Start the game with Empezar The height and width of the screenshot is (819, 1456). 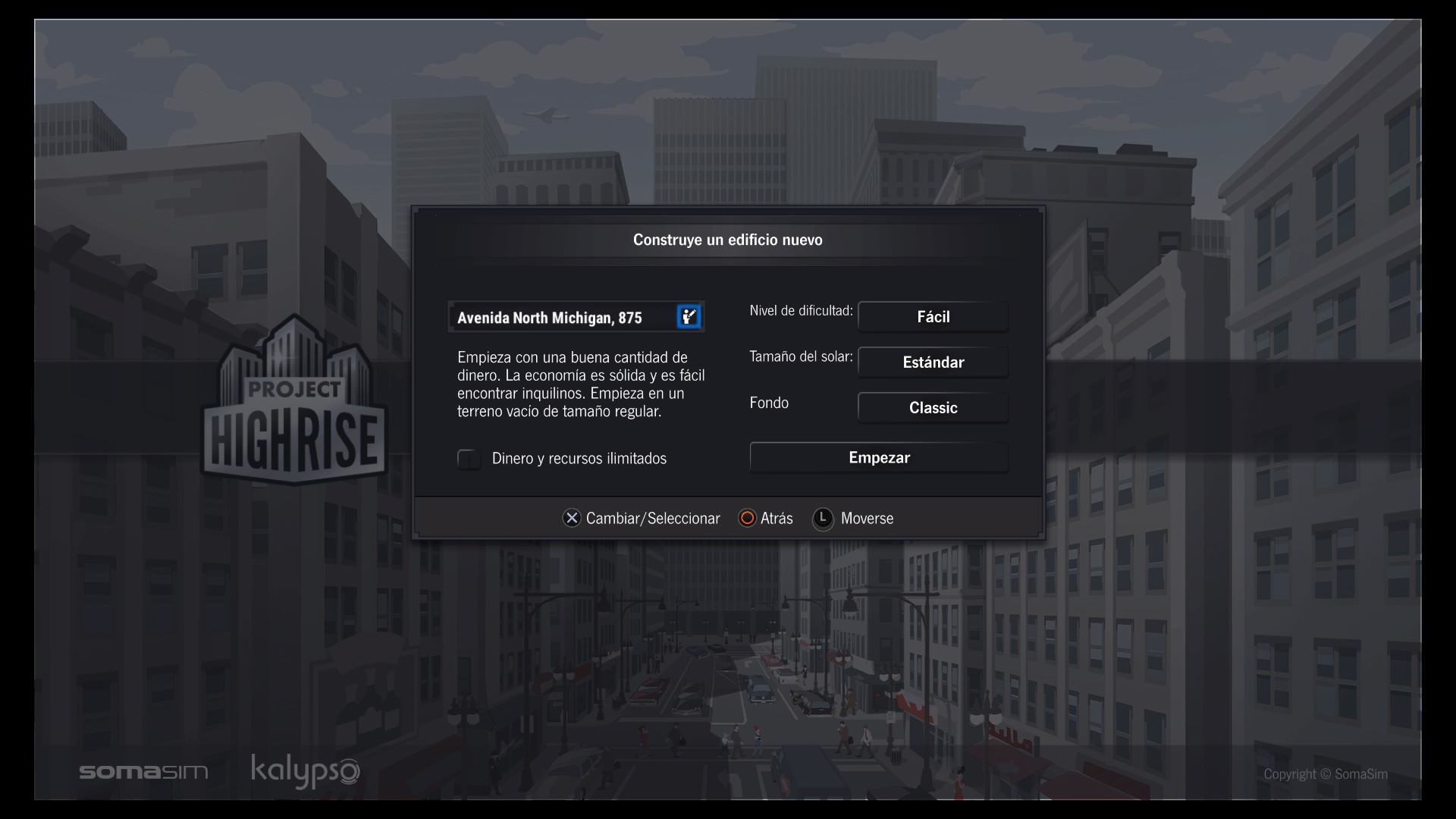click(879, 457)
